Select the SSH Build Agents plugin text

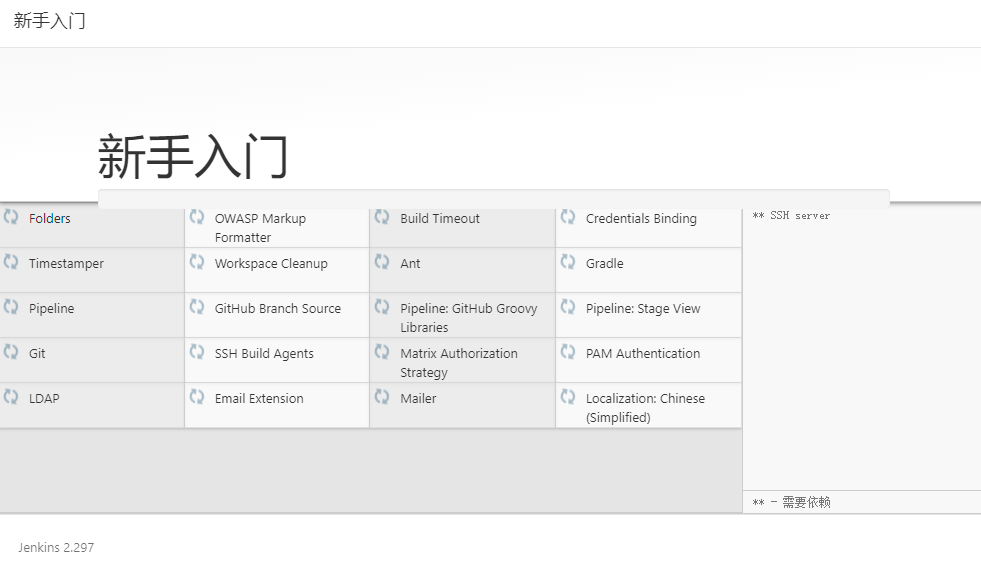coord(264,353)
